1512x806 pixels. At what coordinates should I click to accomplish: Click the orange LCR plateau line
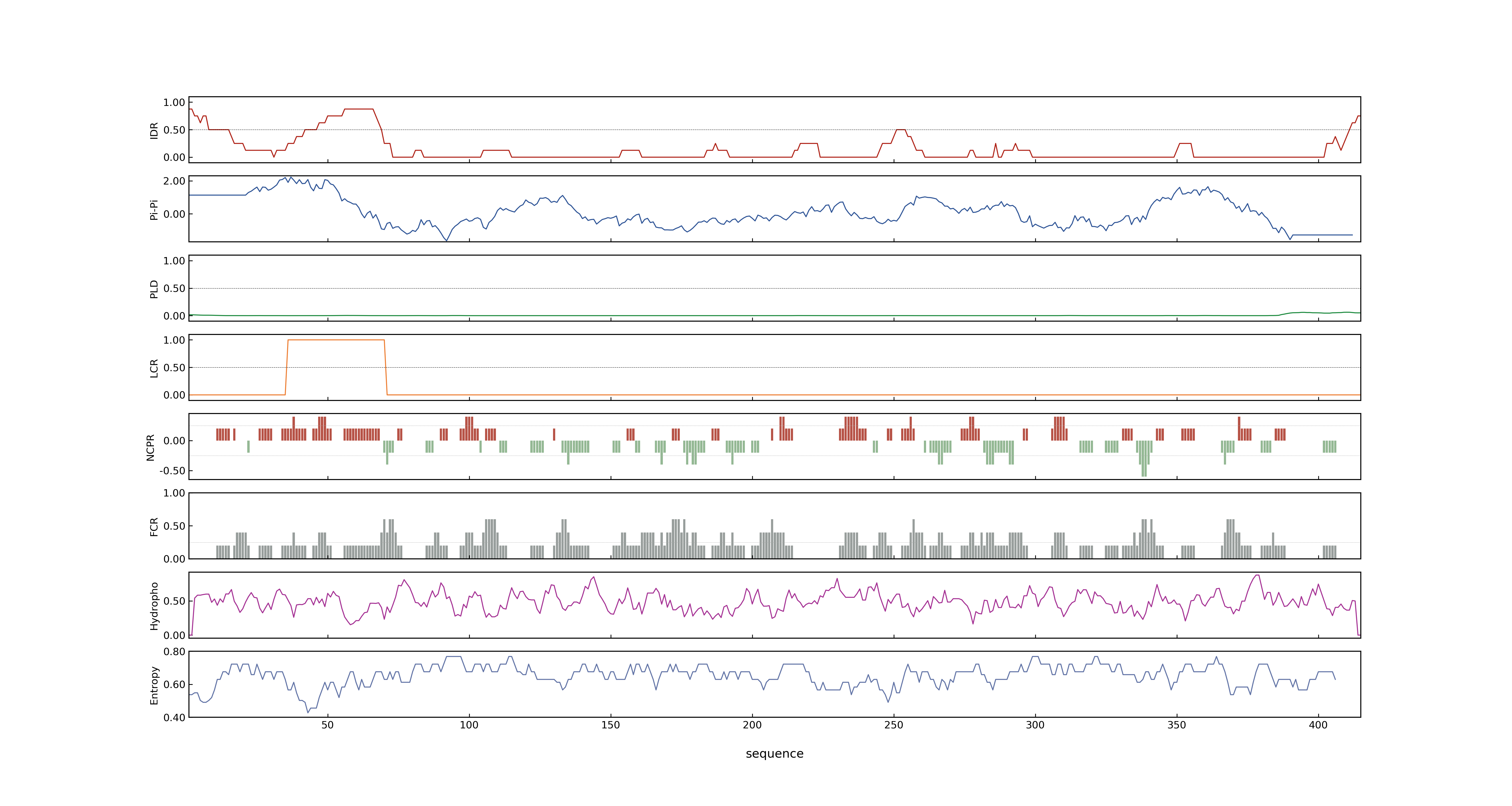(336, 340)
